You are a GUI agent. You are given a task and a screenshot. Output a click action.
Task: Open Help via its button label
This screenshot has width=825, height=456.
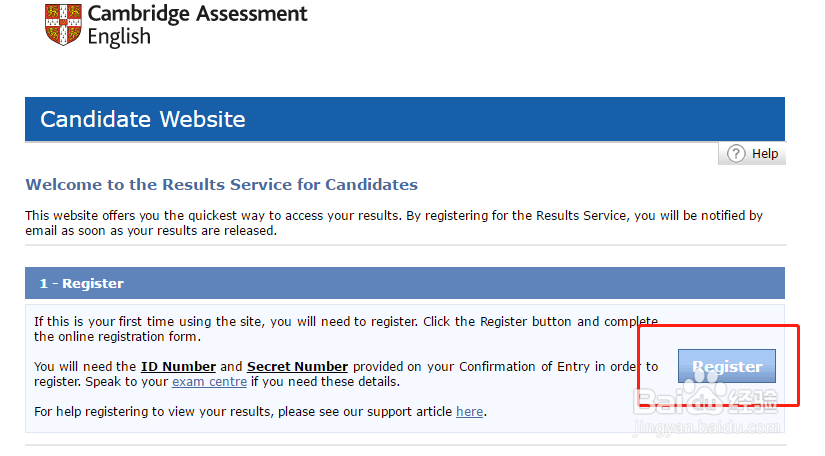[x=764, y=154]
